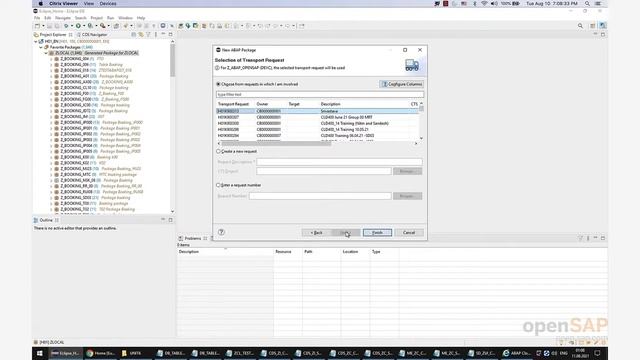Open the Window menu
640x360 pixels.
pyautogui.click(x=125, y=18)
